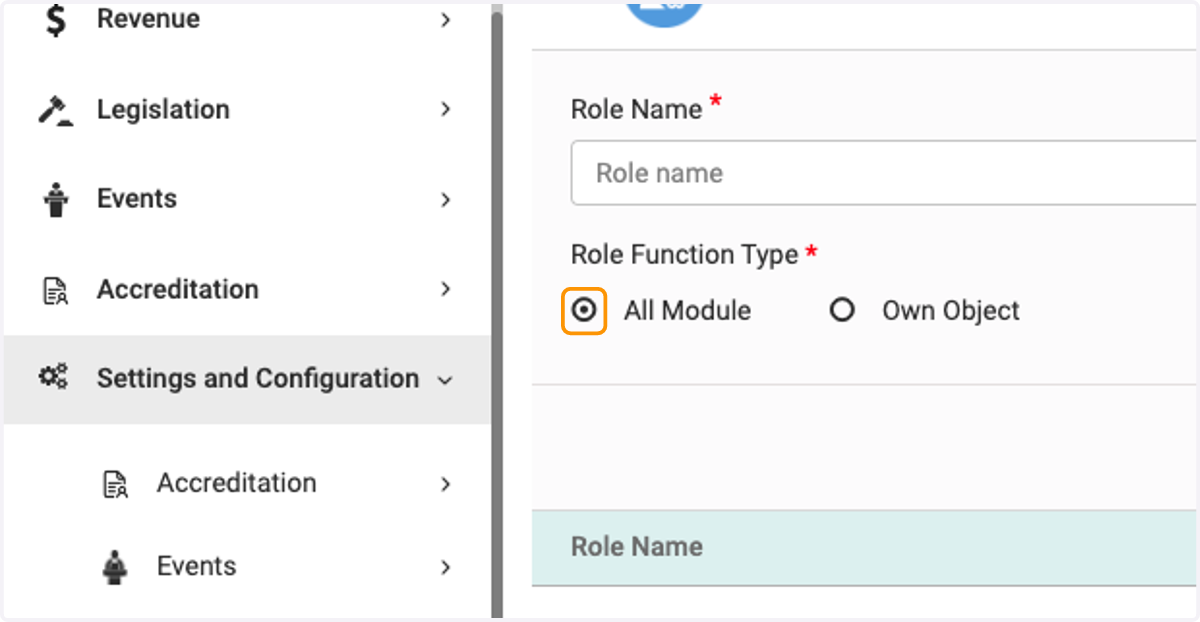
Task: Expand the Accreditation submenu chevron under Settings
Action: (446, 484)
